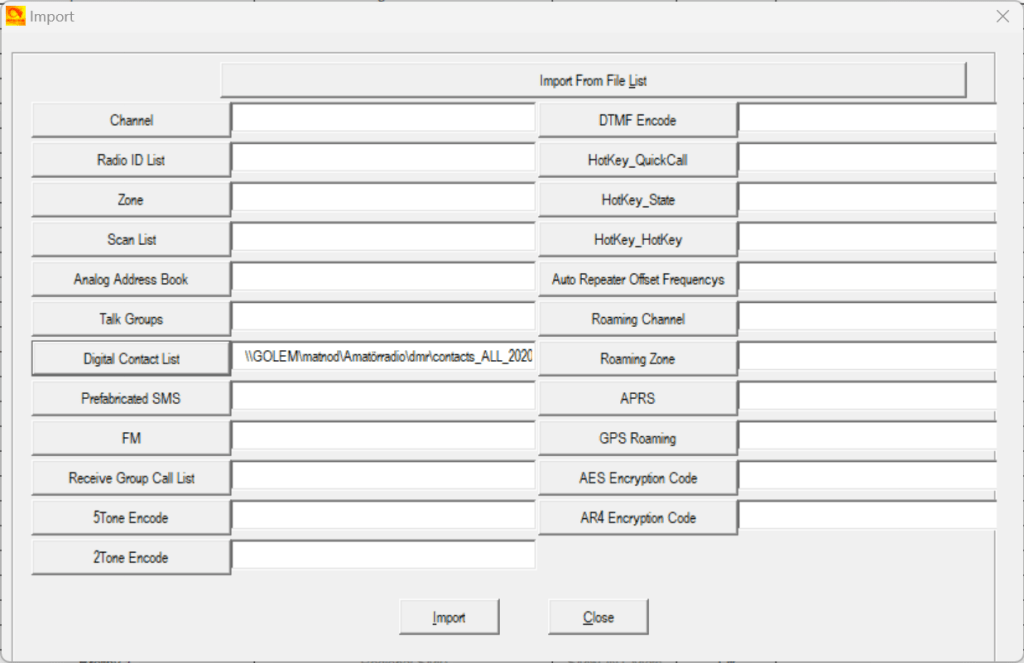Close the Import dialog window

(598, 617)
